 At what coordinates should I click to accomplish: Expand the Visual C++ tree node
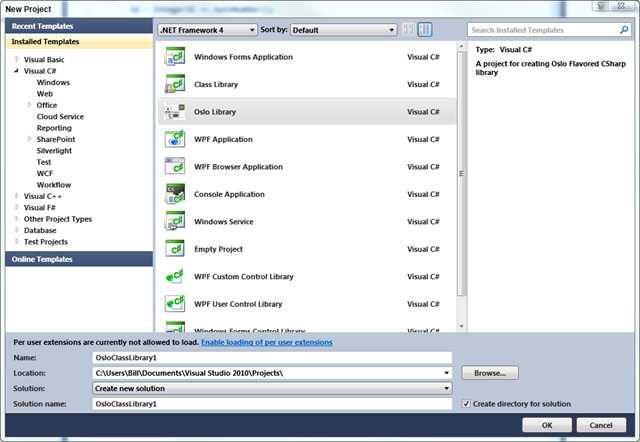17,196
